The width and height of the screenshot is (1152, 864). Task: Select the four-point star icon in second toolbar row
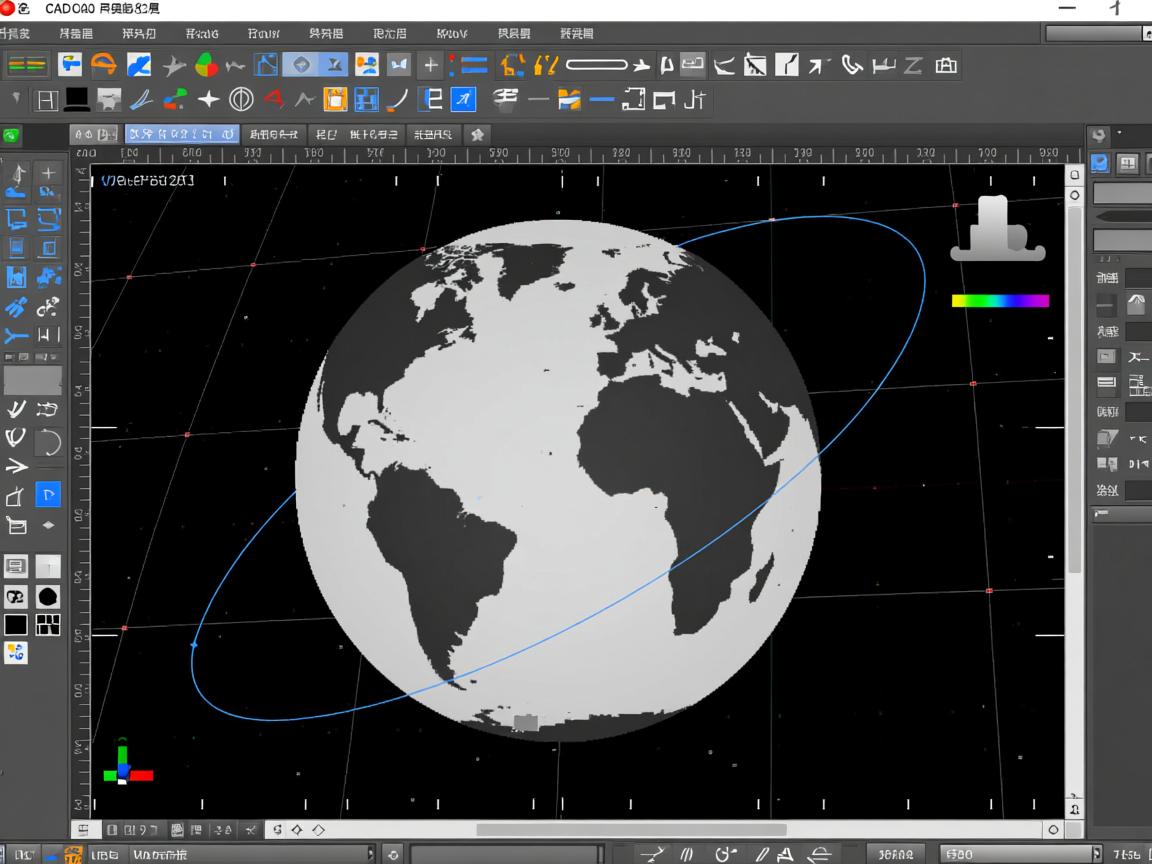[x=208, y=99]
